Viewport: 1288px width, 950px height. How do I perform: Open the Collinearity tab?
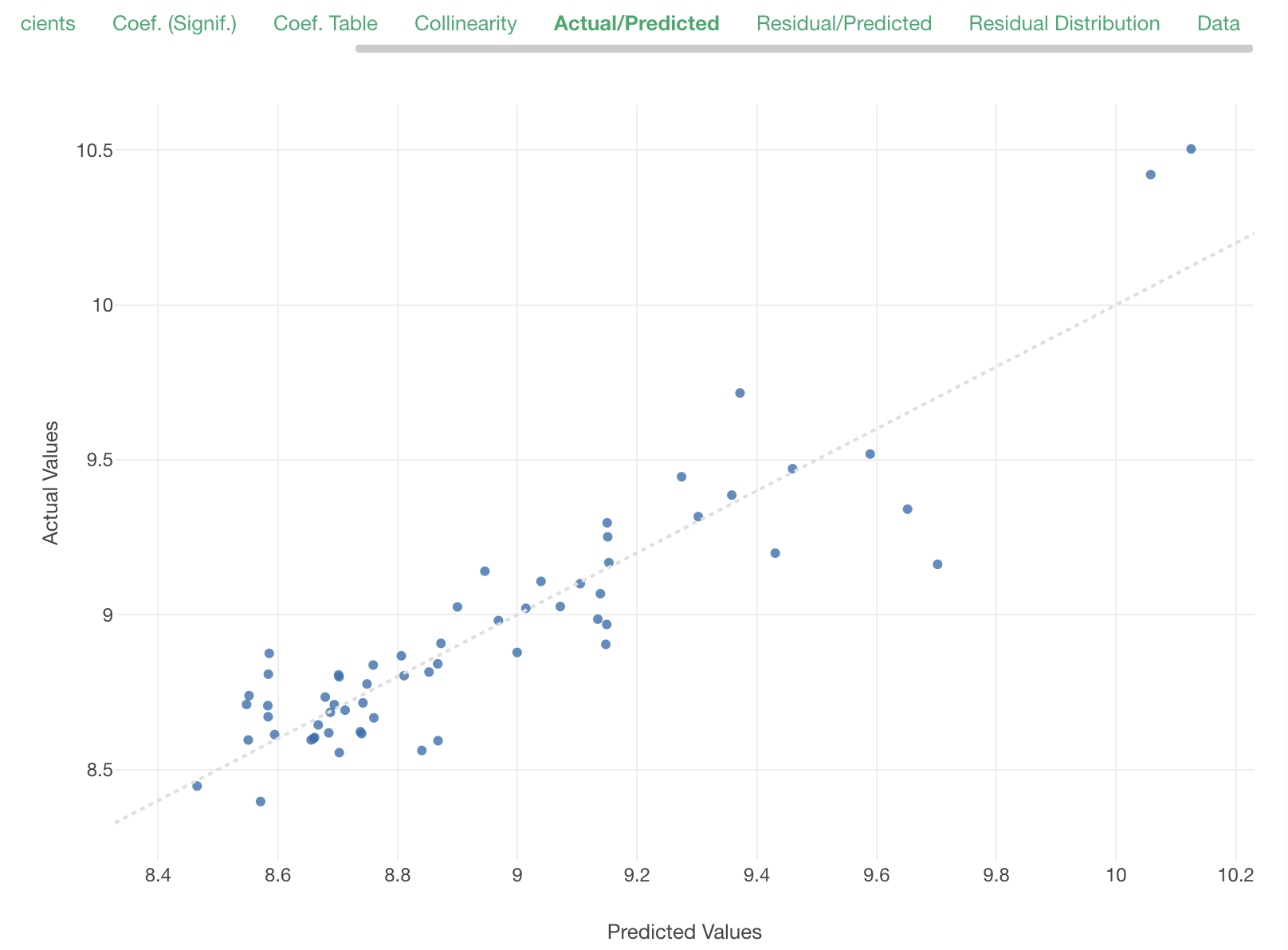tap(465, 24)
